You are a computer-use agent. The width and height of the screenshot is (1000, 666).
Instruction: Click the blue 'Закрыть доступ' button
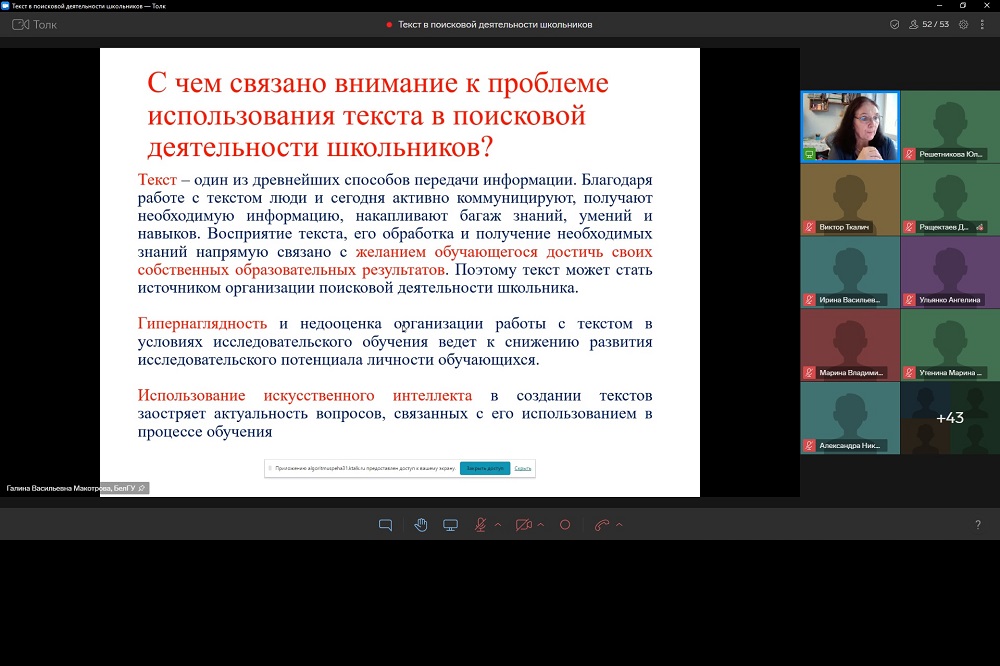[x=484, y=468]
